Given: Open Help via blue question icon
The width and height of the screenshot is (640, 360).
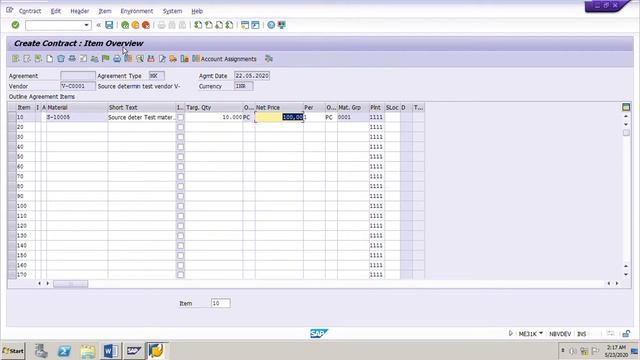Looking at the screenshot, I should [x=271, y=25].
